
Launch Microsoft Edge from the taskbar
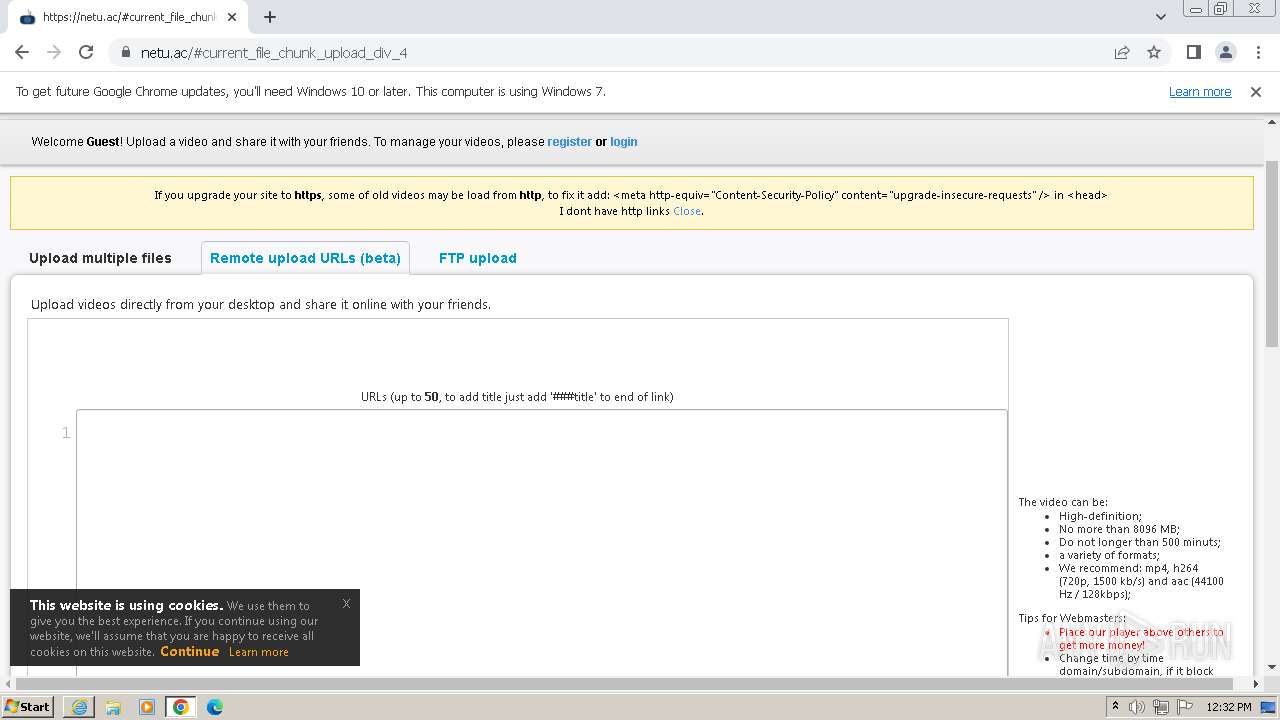215,707
